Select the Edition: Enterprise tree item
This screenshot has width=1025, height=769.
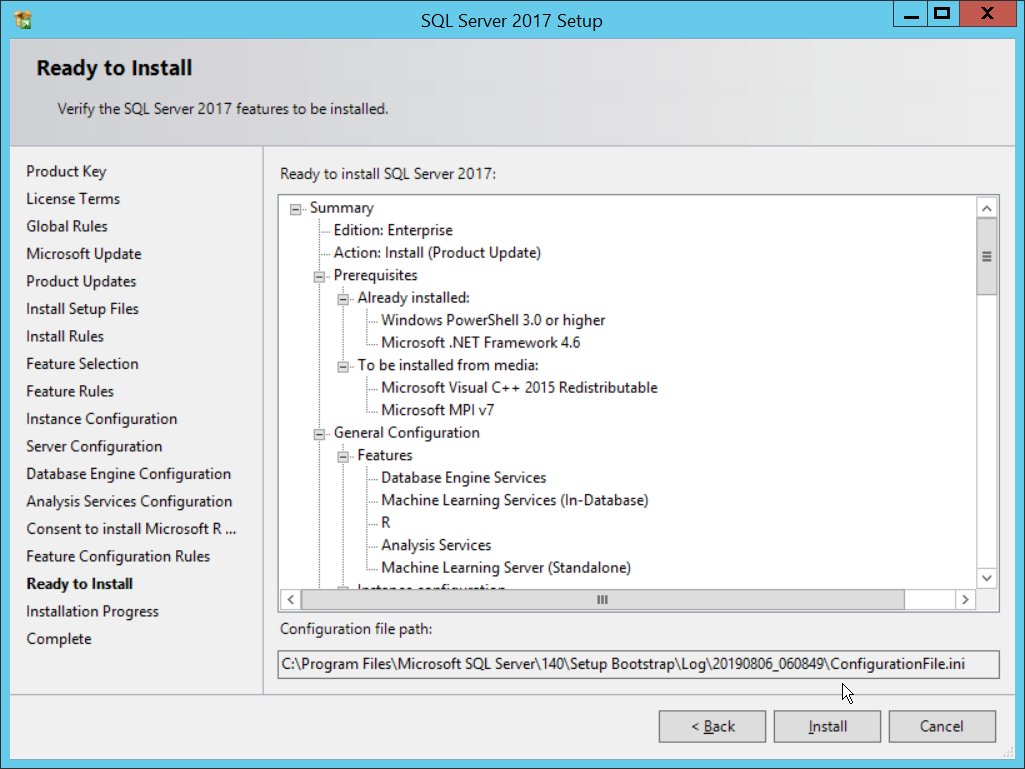coord(392,230)
